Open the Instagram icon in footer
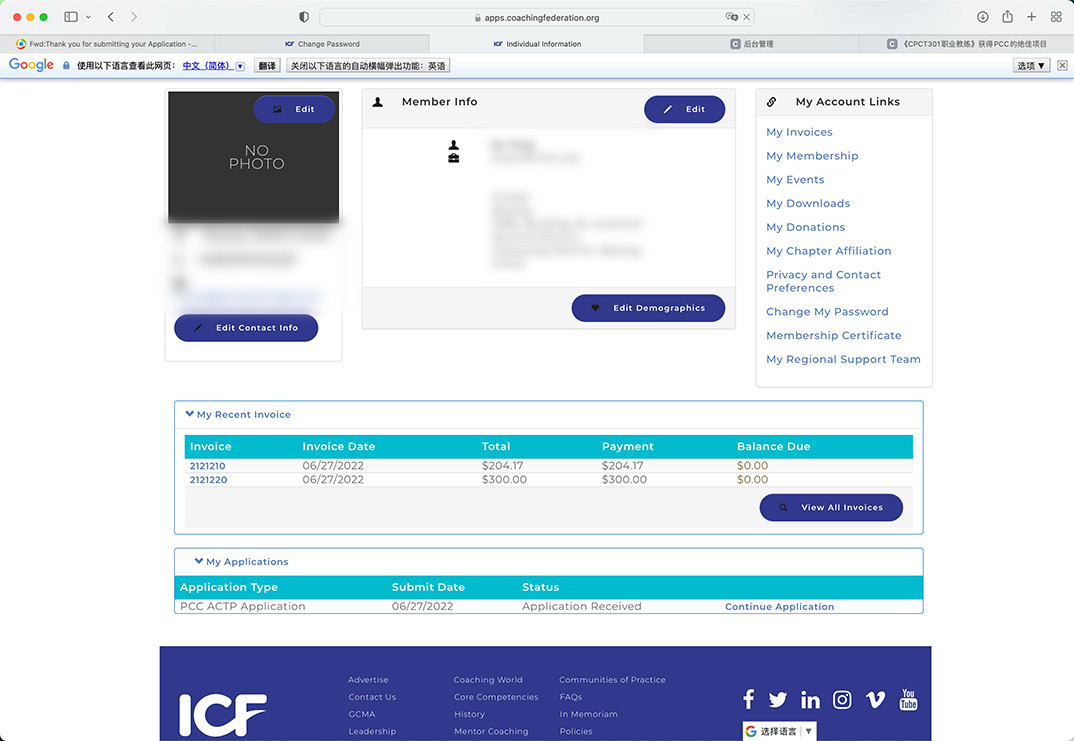This screenshot has width=1074, height=741. pyautogui.click(x=842, y=700)
